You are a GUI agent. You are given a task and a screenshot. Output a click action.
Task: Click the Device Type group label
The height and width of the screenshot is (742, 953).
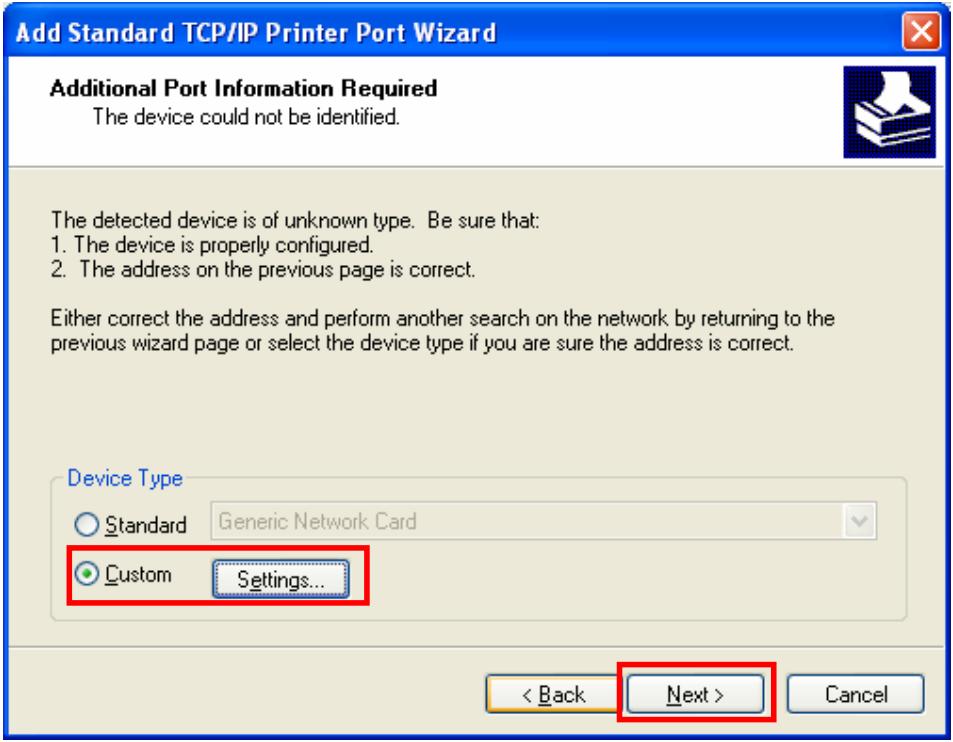[125, 478]
